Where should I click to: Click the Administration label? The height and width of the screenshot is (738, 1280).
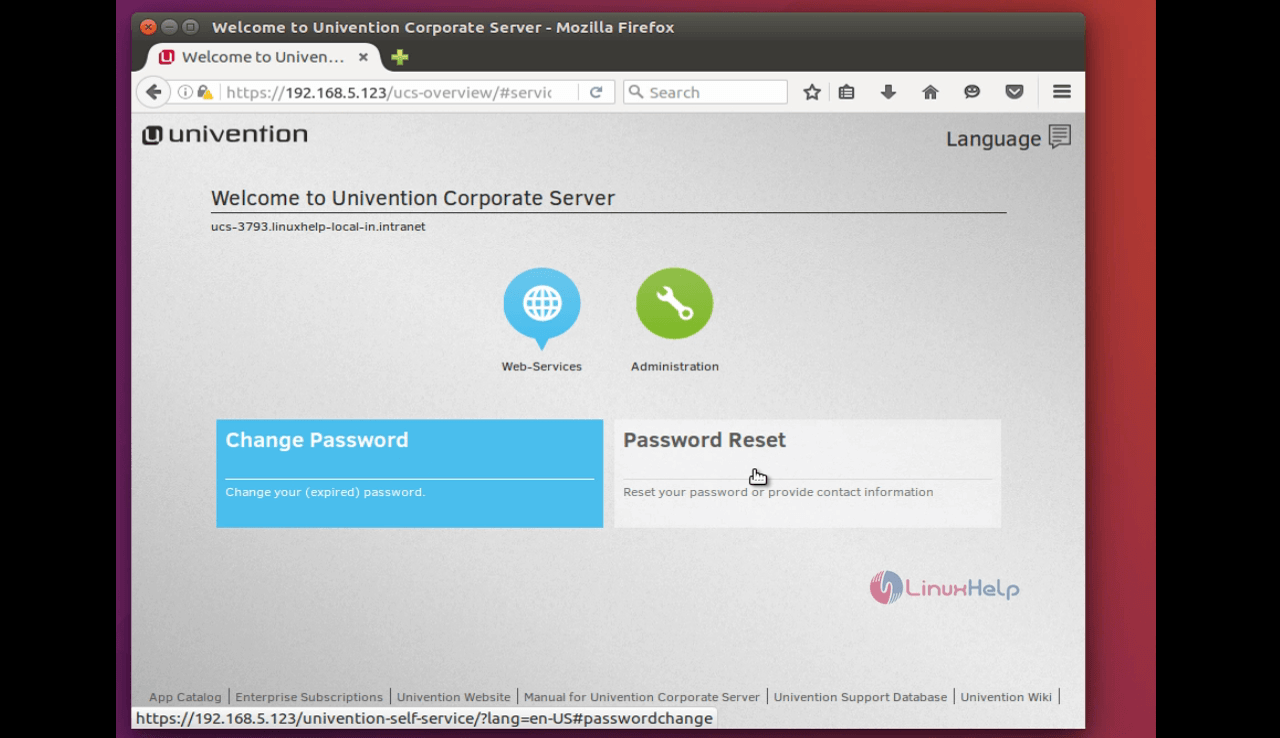[x=675, y=367]
